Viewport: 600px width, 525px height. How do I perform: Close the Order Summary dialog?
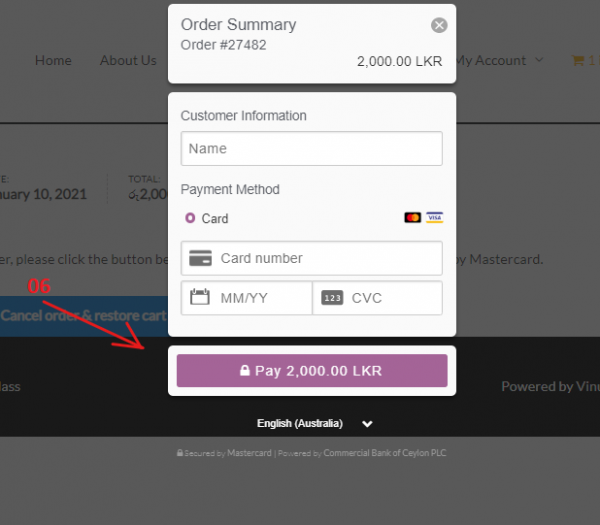tap(439, 26)
